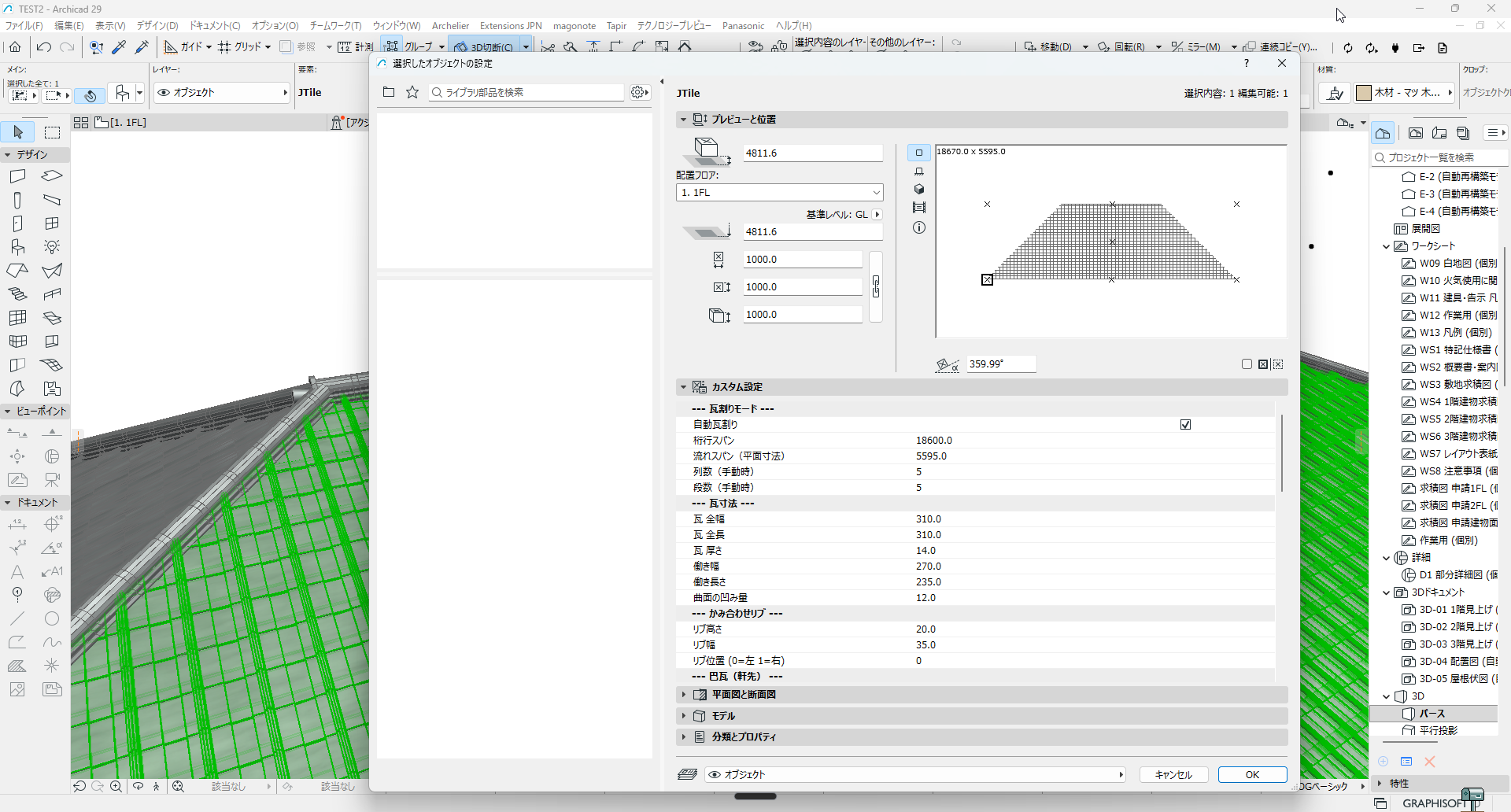Open the ファイル(F) menu
This screenshot has width=1511, height=812.
tap(24, 26)
